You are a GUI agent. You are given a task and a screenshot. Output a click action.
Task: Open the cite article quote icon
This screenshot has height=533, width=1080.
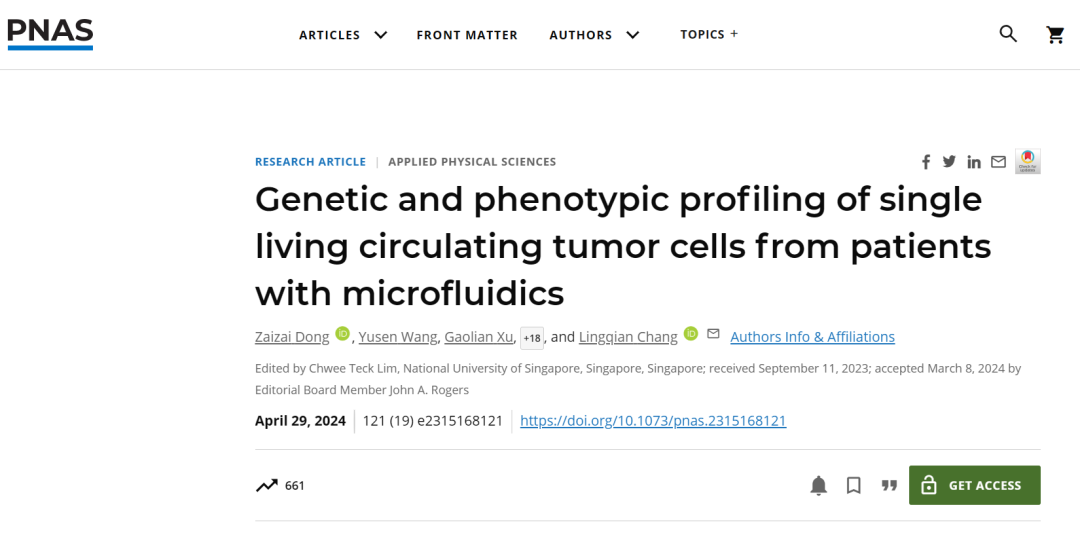[x=888, y=486]
